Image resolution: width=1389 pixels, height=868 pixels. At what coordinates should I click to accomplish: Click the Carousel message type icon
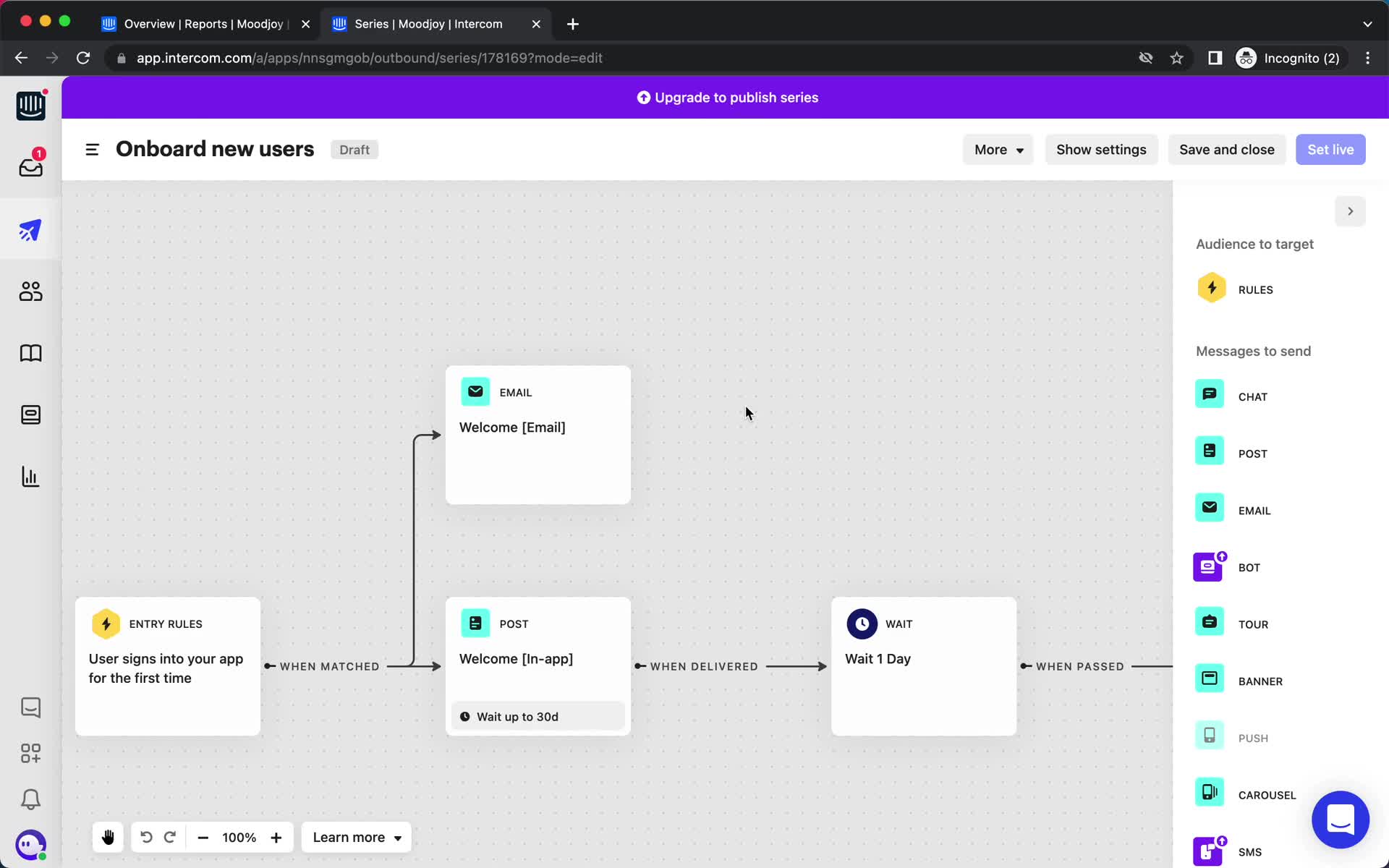pyautogui.click(x=1210, y=793)
